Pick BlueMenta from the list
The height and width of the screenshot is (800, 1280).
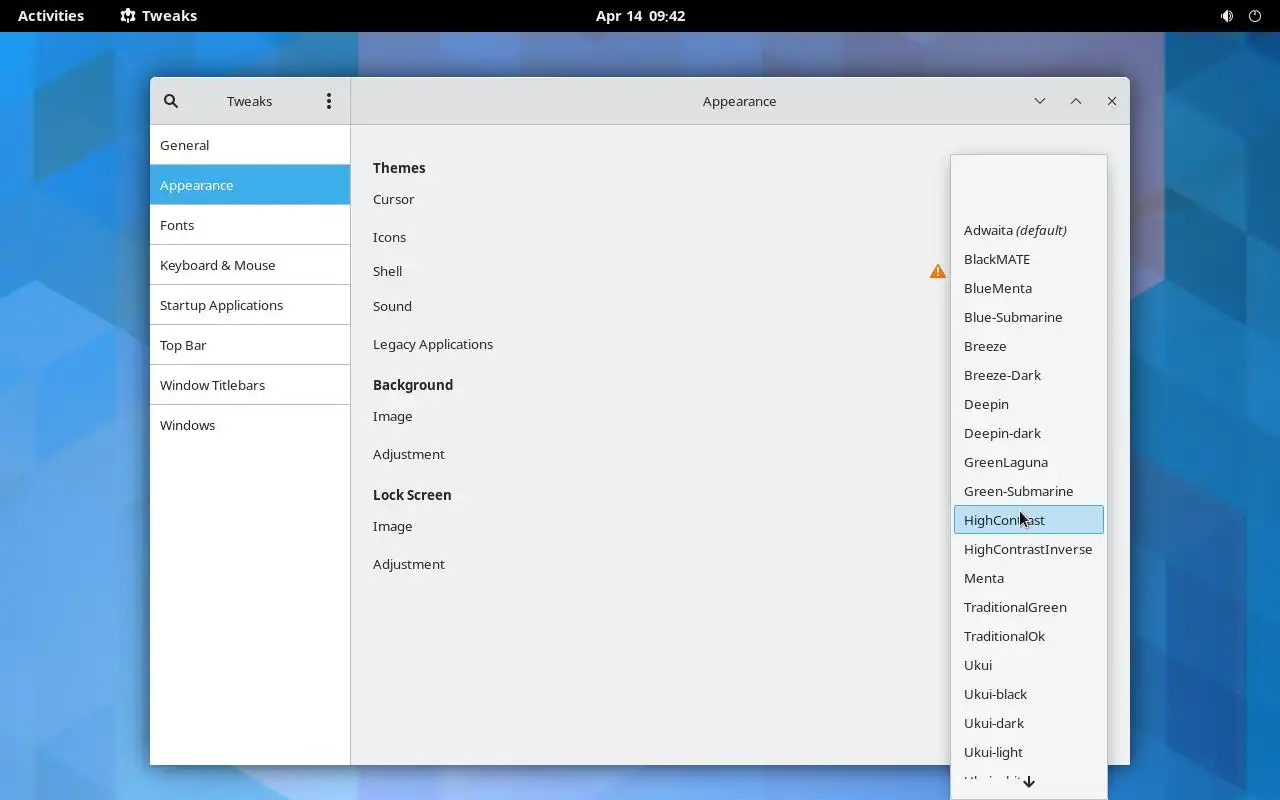(x=1029, y=288)
